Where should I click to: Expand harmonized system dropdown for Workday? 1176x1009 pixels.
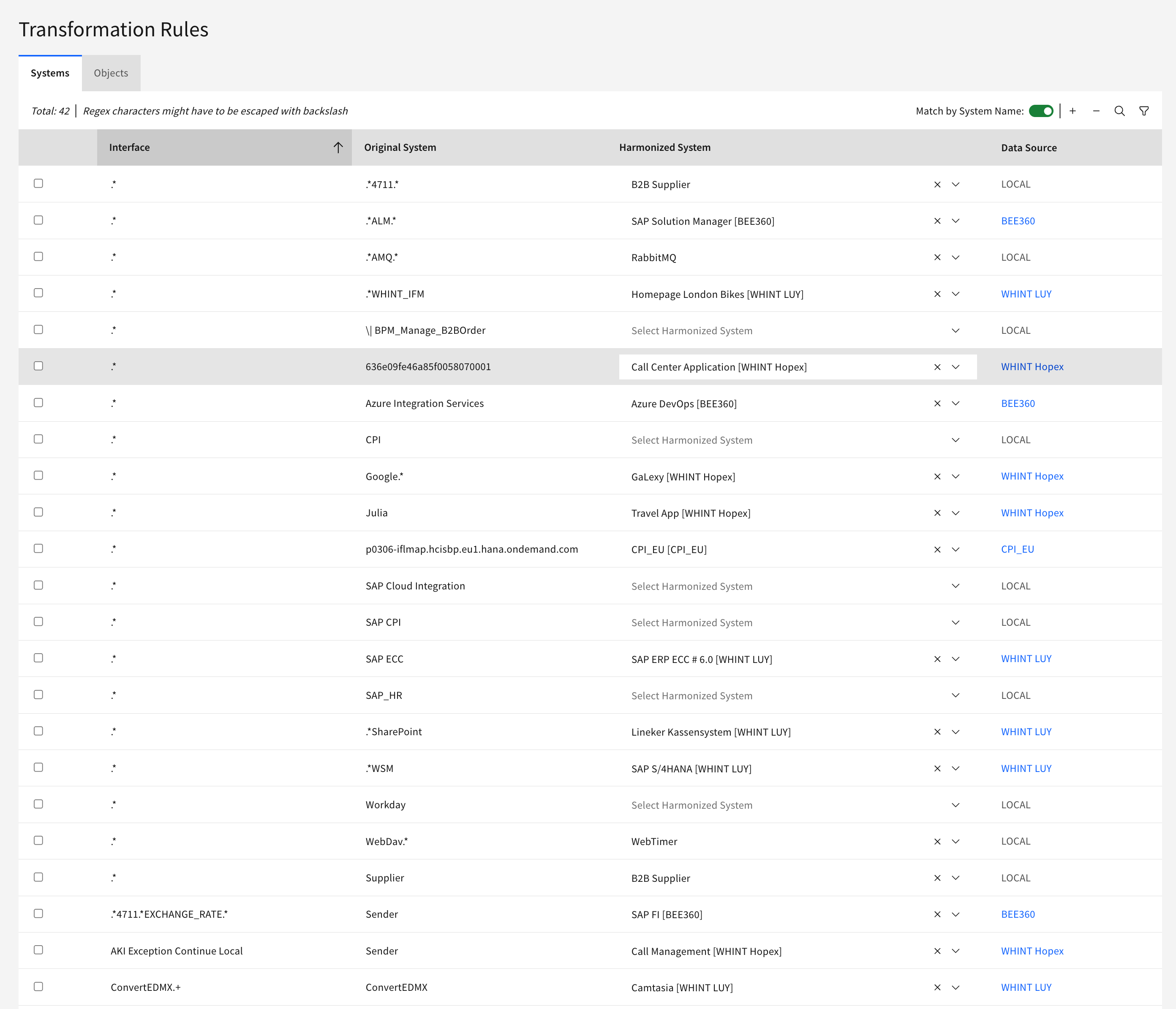(x=956, y=805)
